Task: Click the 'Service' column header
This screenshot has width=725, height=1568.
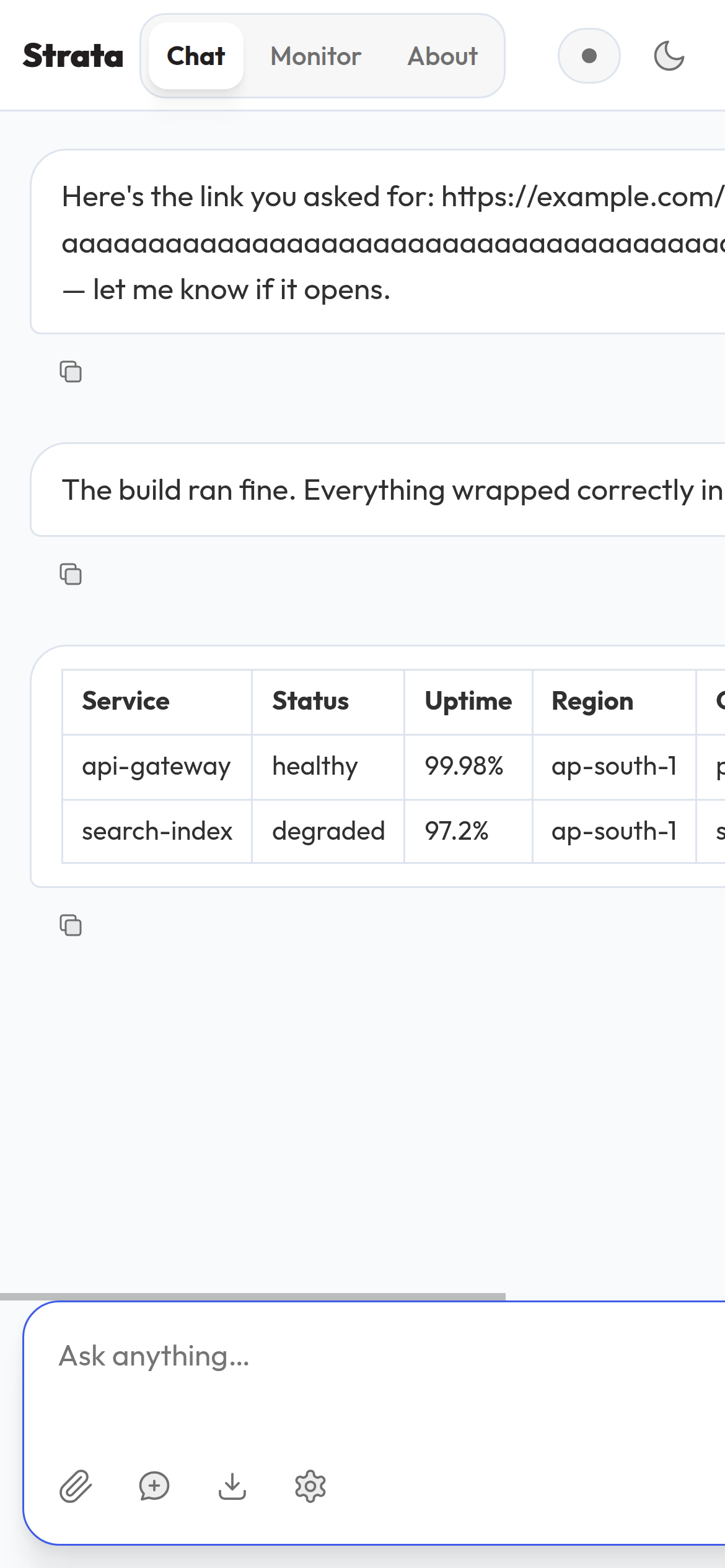Action: point(157,702)
